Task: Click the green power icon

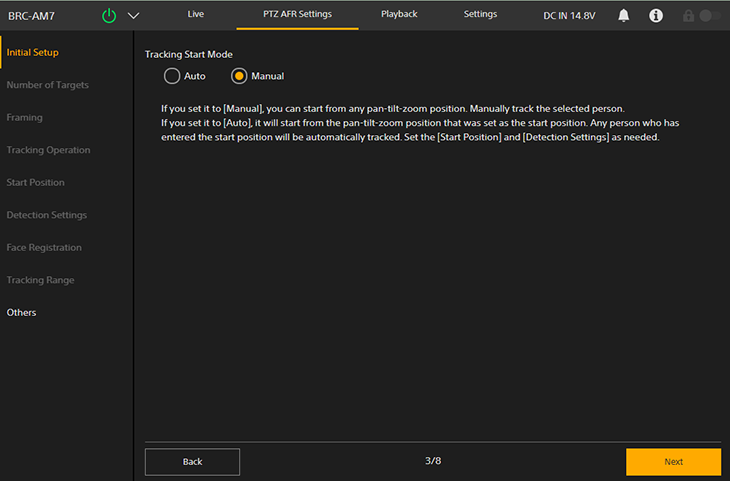Action: (109, 16)
